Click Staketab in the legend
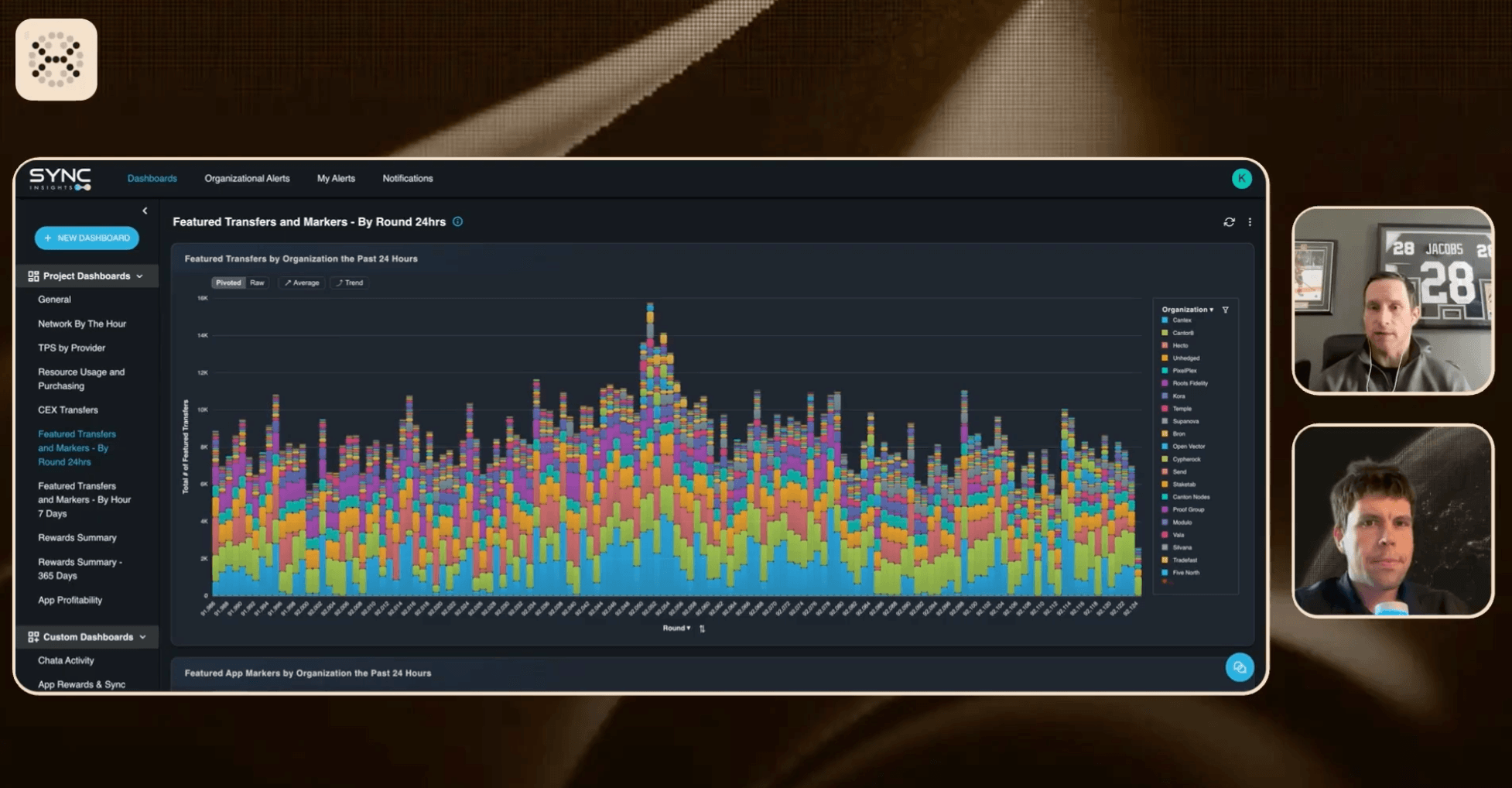1512x788 pixels. [x=1179, y=485]
